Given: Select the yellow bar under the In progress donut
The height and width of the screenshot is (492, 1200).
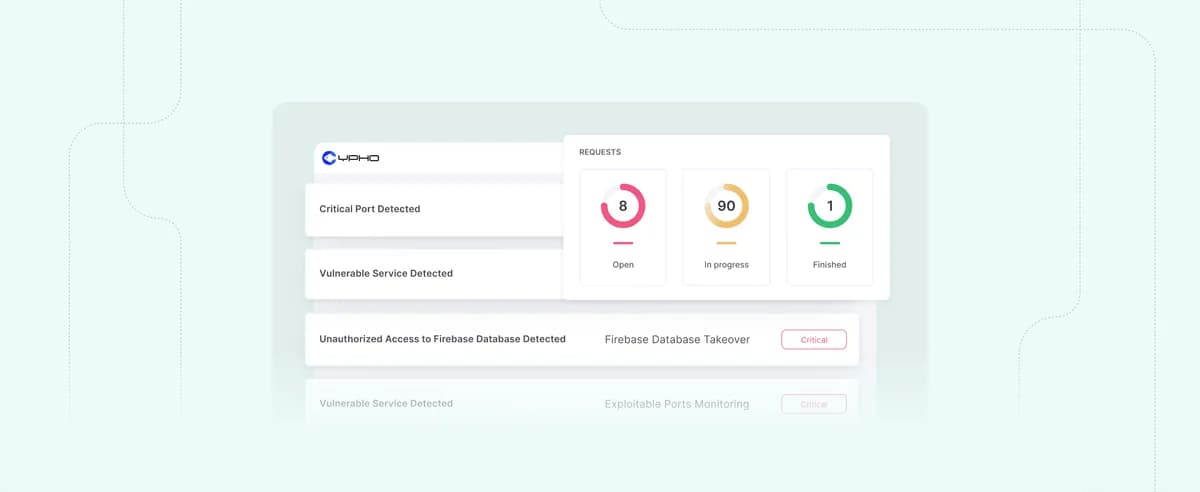Looking at the screenshot, I should point(726,243).
